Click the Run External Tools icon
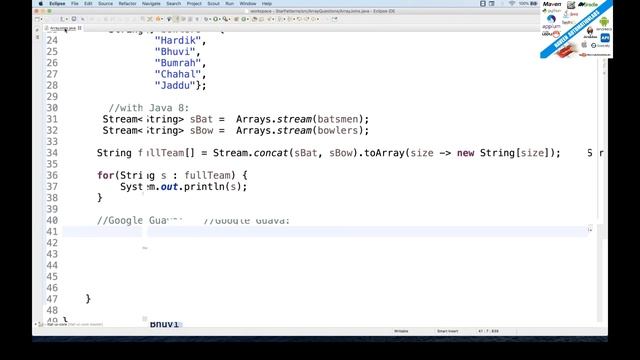This screenshot has width=640, height=360. coord(225,19)
